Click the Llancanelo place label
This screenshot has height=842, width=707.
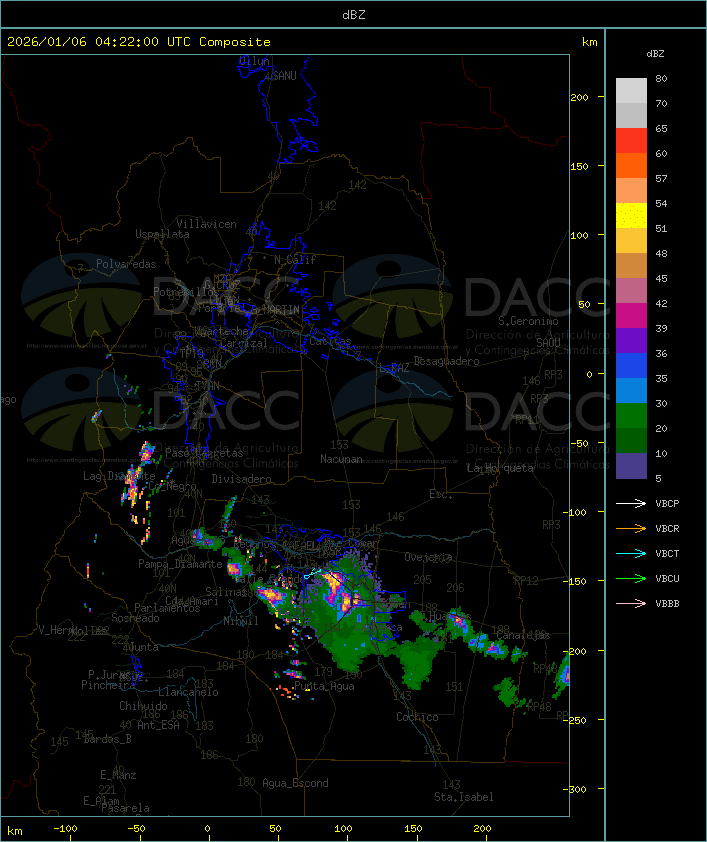click(188, 692)
